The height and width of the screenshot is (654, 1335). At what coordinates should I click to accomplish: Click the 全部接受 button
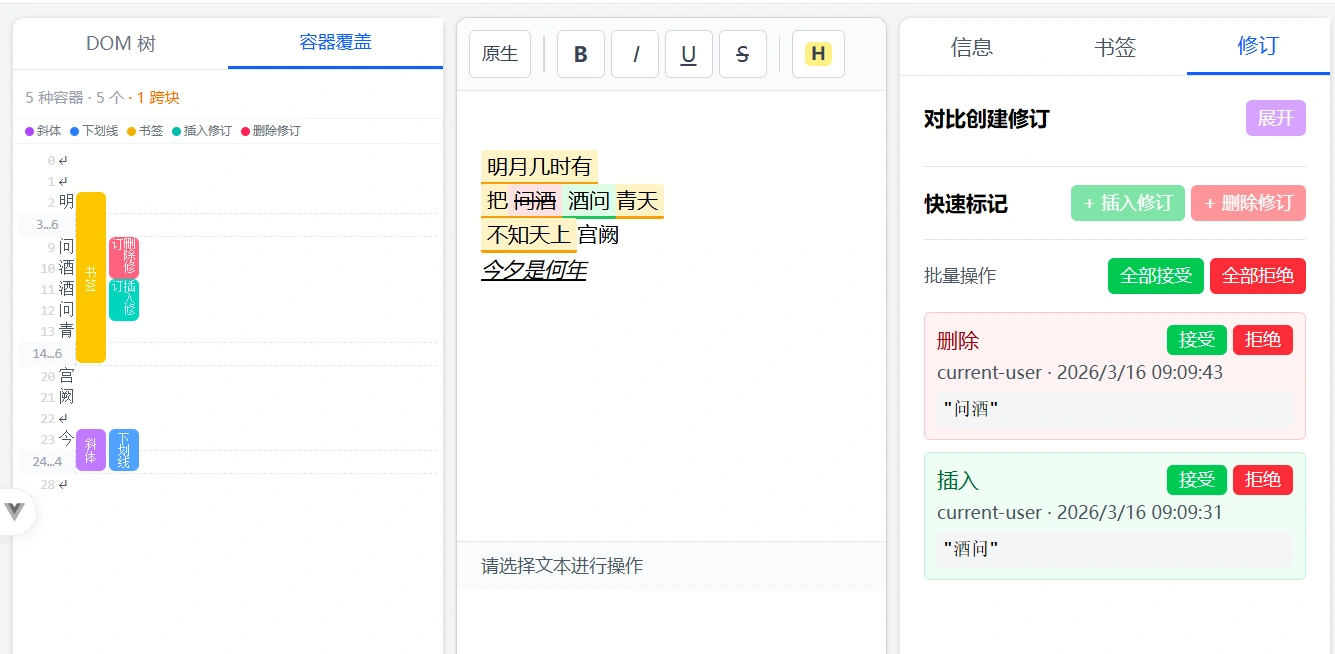pyautogui.click(x=1155, y=275)
